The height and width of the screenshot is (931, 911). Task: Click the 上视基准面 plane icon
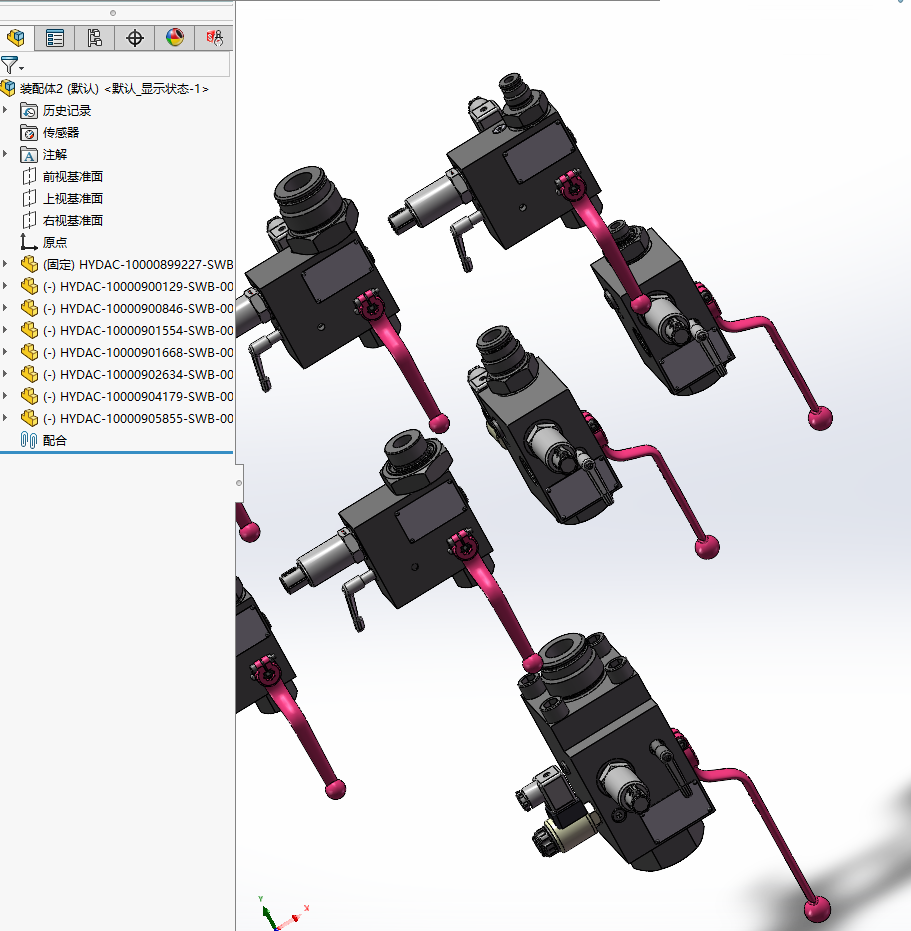[29, 198]
